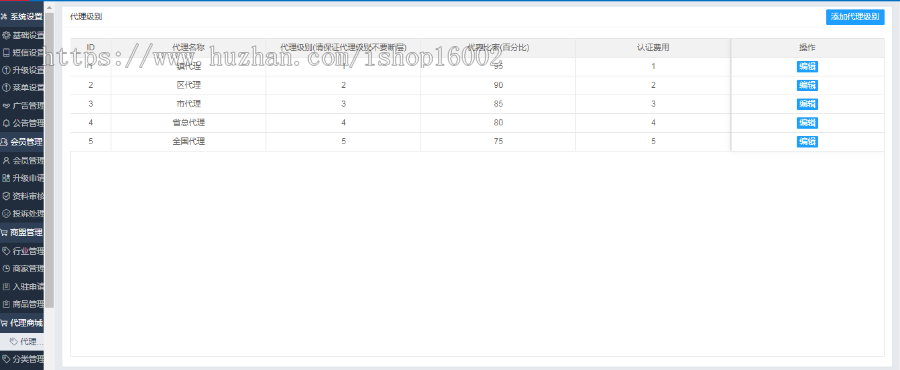Click the 代理级别 page title
This screenshot has width=900, height=370.
coord(86,17)
